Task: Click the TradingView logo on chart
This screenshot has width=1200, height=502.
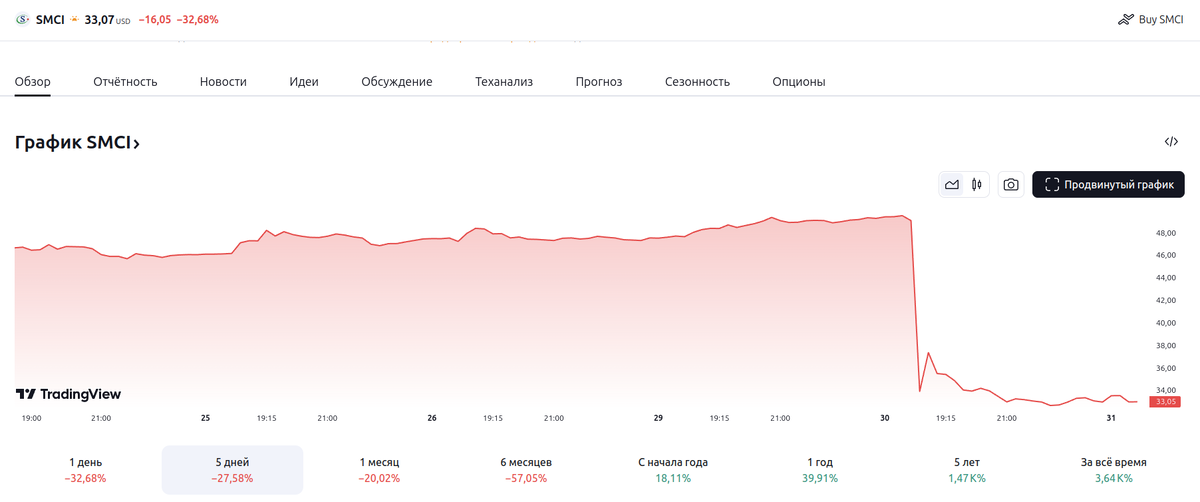Action: coord(68,394)
